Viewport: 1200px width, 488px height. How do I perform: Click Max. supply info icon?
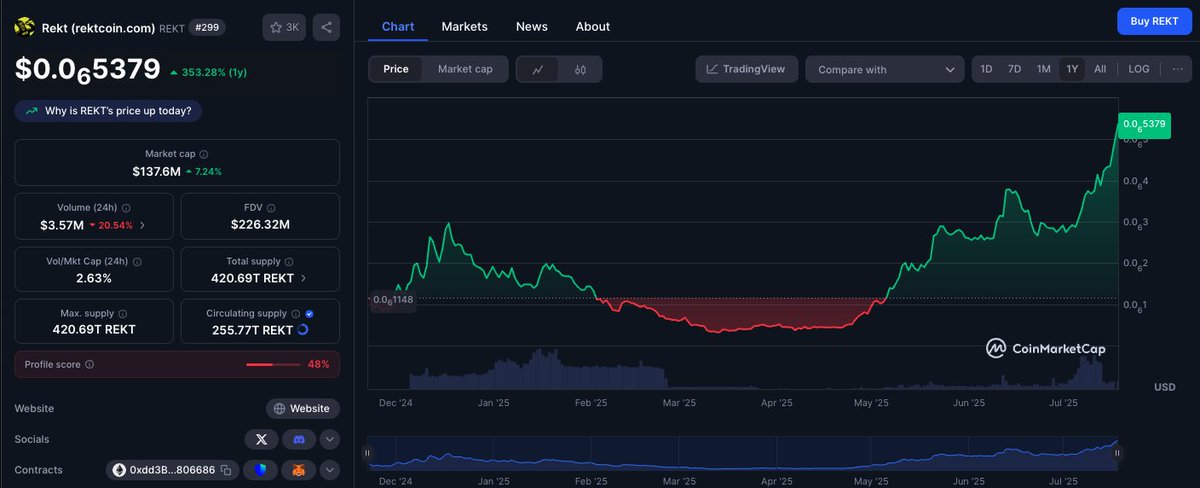coord(125,313)
